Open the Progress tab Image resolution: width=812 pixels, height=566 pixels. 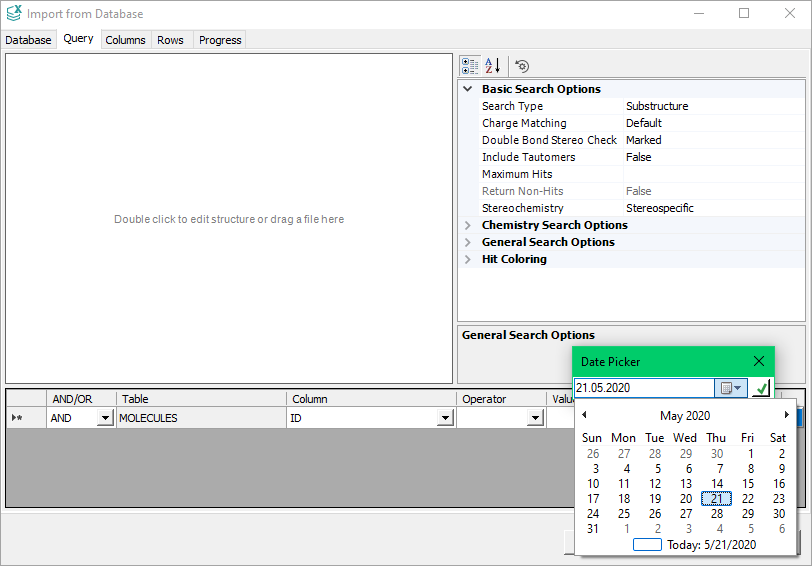220,40
